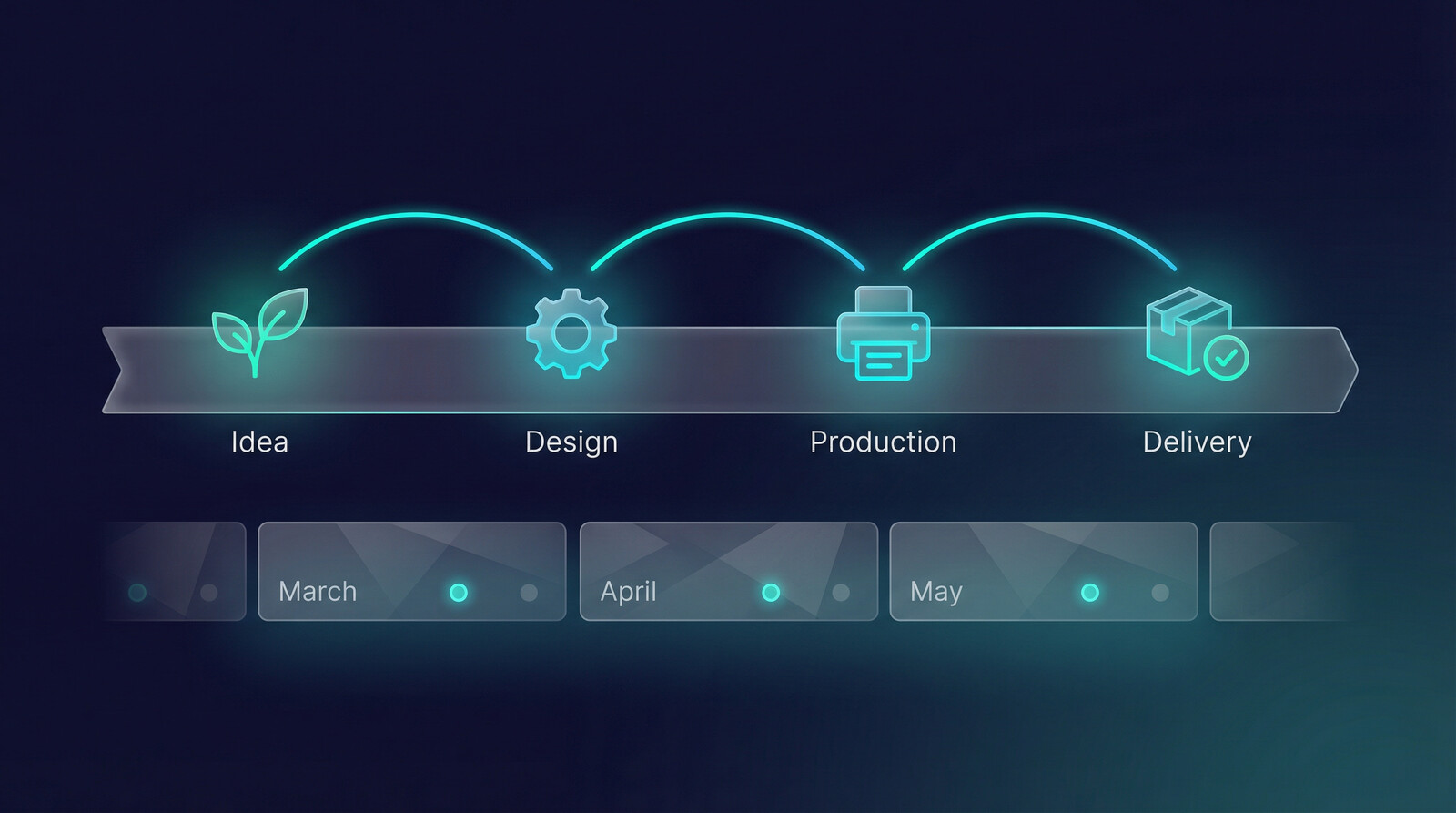Click the checkmark badge on Delivery package
The image size is (1456, 813).
coord(1226,358)
